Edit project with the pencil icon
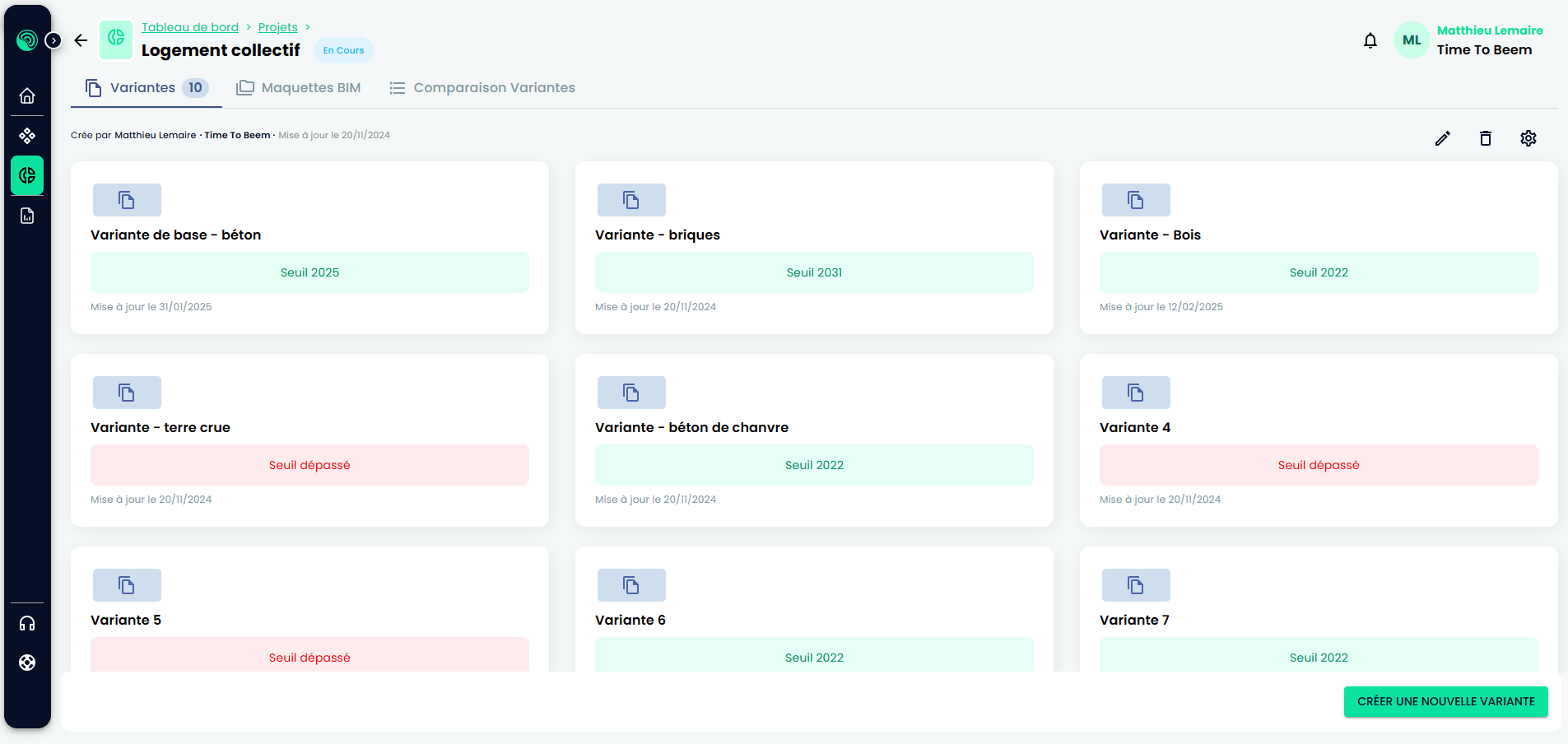Image resolution: width=1568 pixels, height=744 pixels. (x=1442, y=138)
